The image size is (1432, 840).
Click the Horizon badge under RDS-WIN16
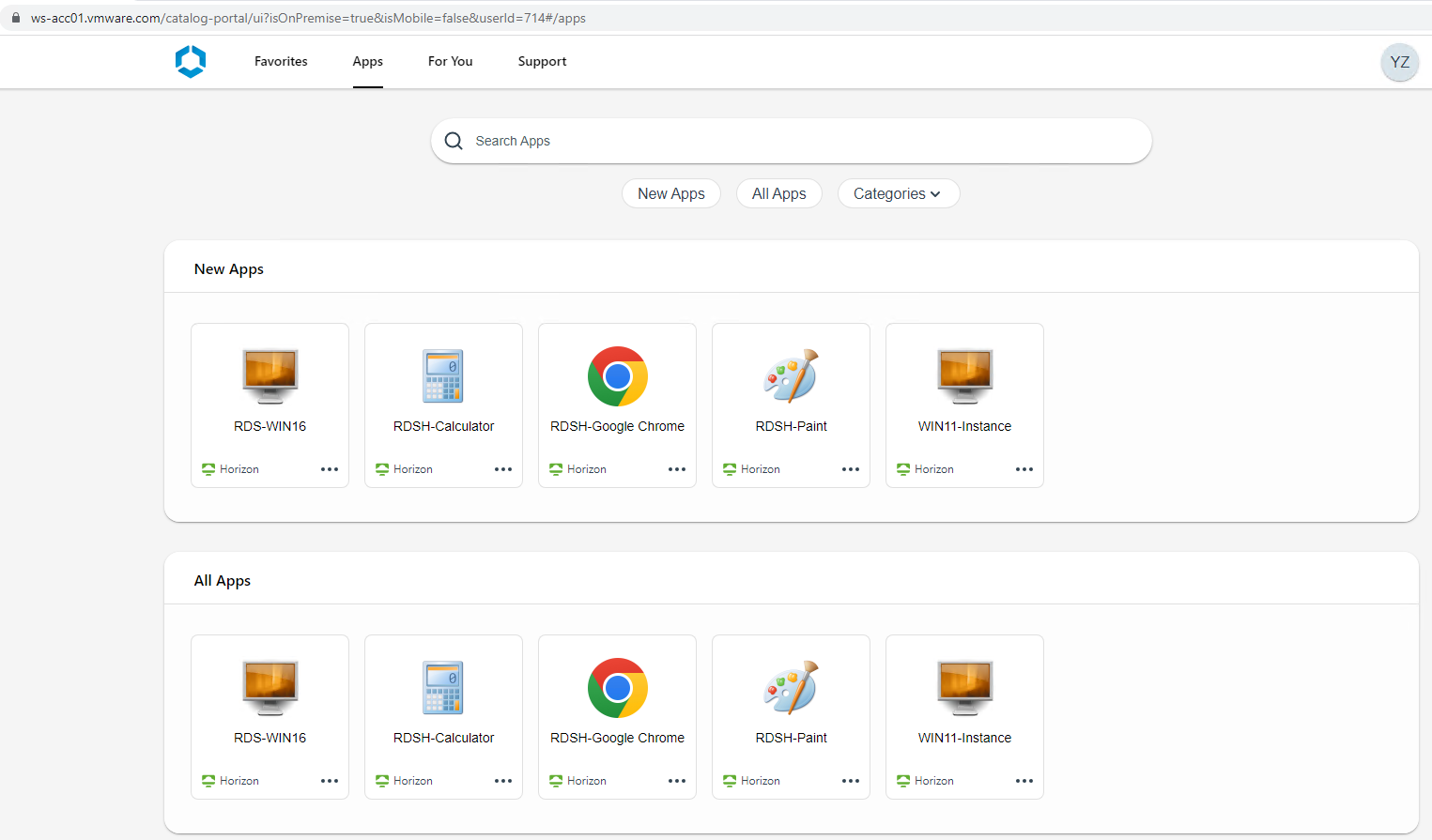230,468
